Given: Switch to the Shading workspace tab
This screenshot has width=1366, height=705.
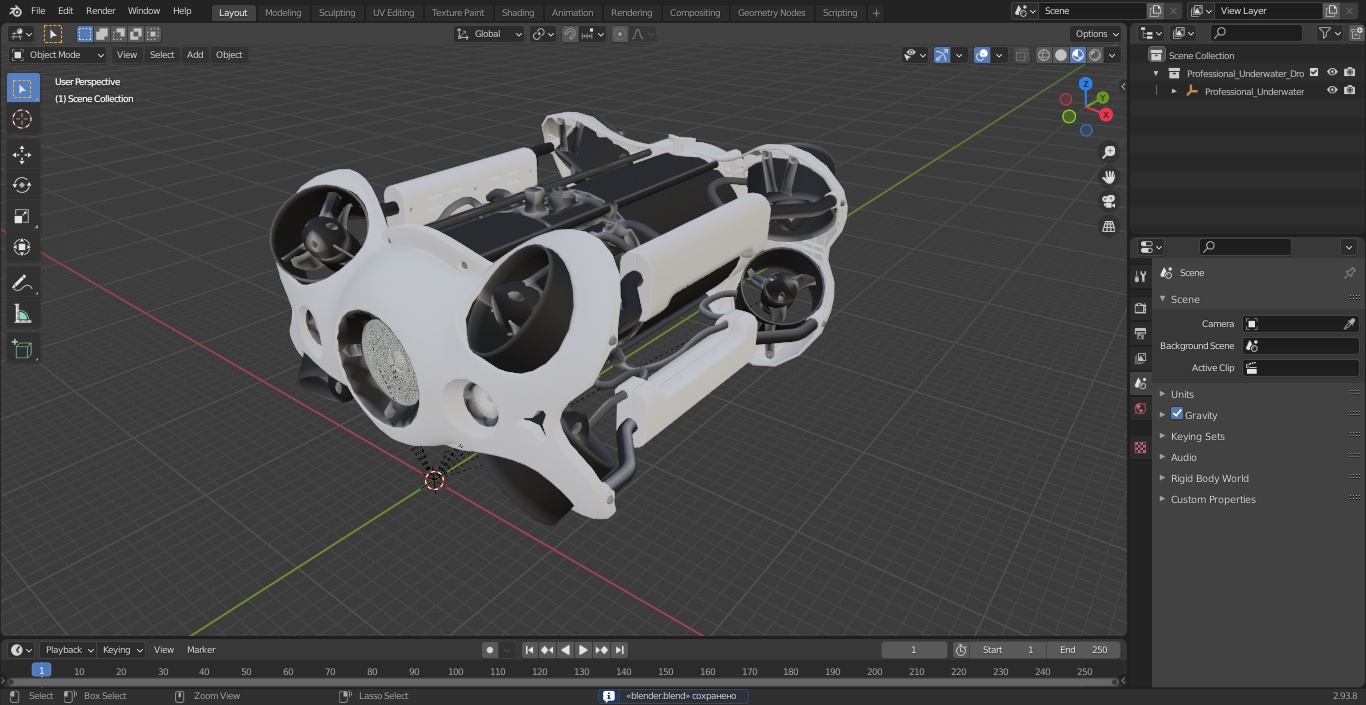Looking at the screenshot, I should coord(518,12).
